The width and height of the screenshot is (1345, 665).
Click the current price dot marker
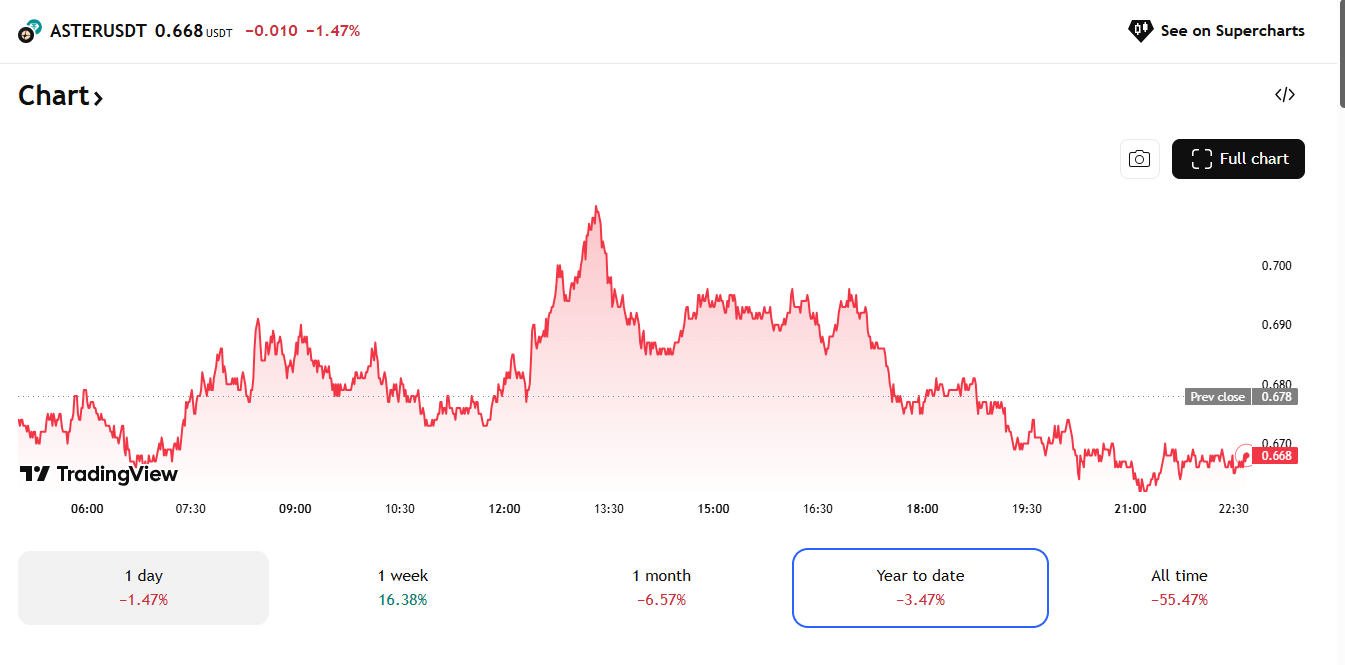coord(1246,456)
